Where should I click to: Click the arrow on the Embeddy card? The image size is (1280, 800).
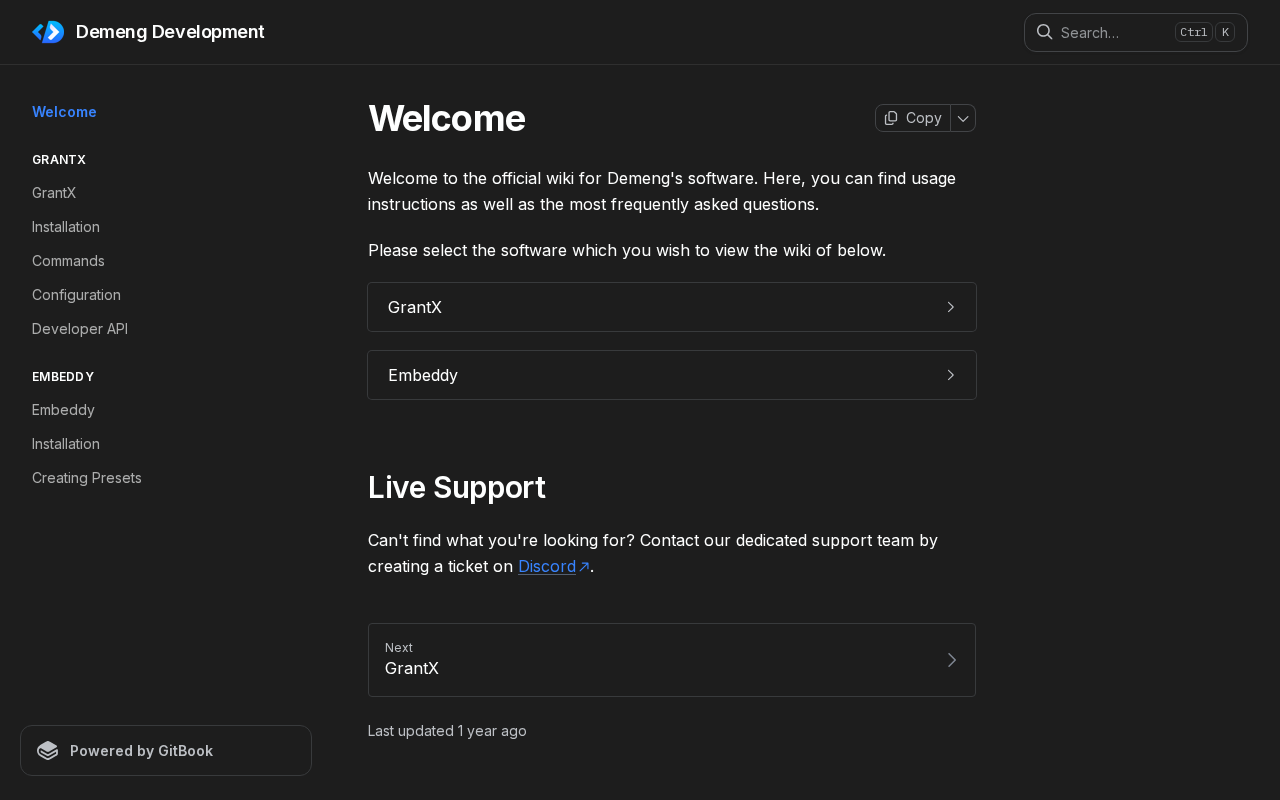[x=950, y=375]
